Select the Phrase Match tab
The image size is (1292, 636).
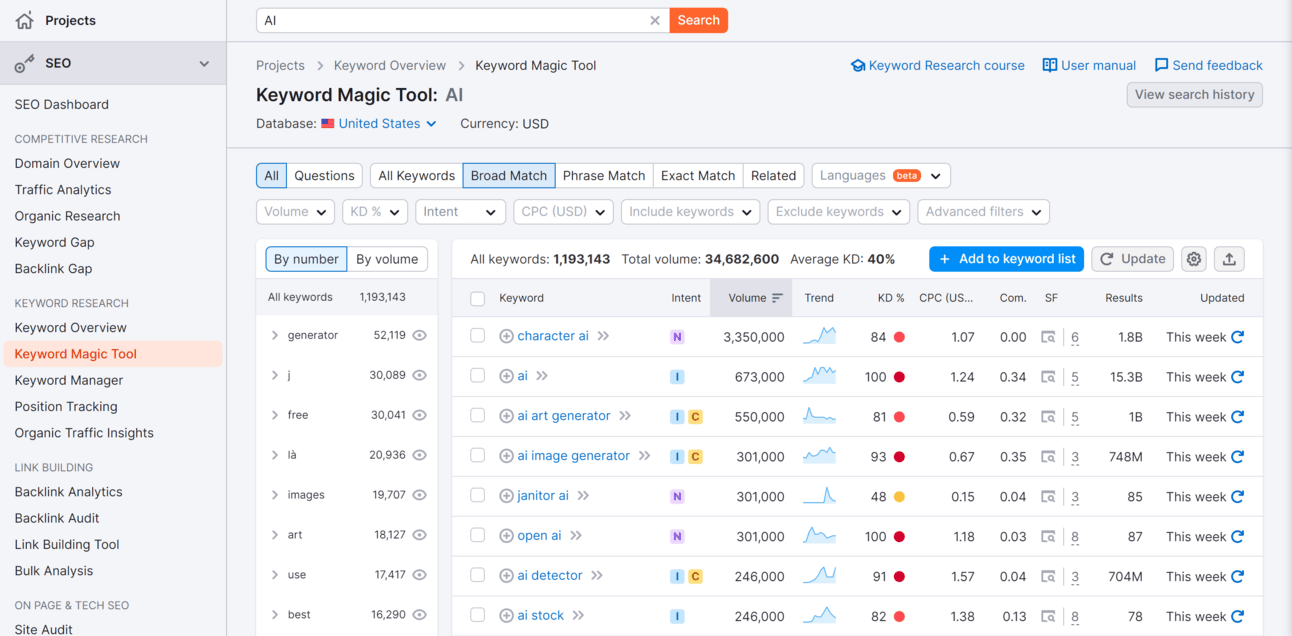[x=604, y=176]
